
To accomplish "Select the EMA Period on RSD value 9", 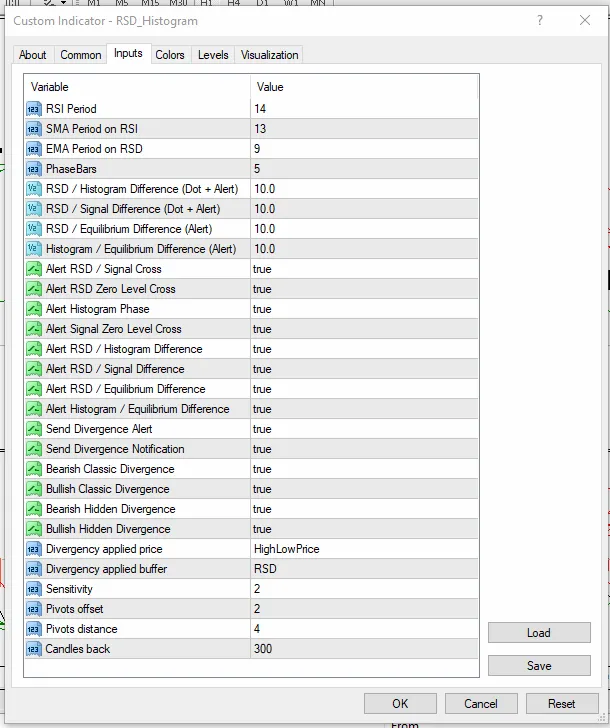I will (x=257, y=149).
